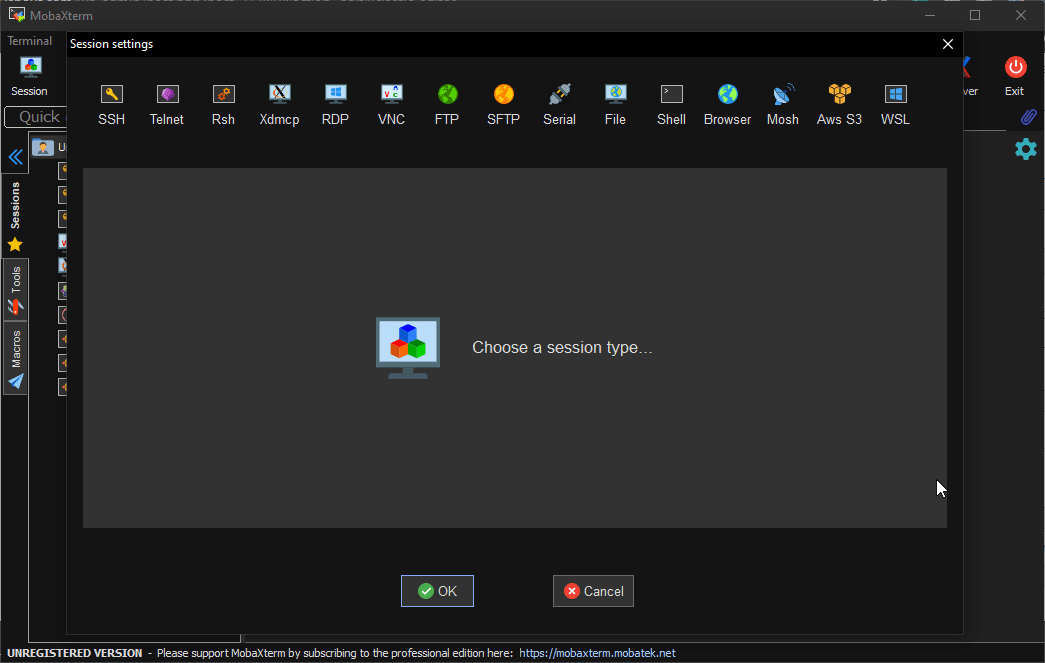Image resolution: width=1045 pixels, height=663 pixels.
Task: Select the SSH session type
Action: pyautogui.click(x=111, y=105)
